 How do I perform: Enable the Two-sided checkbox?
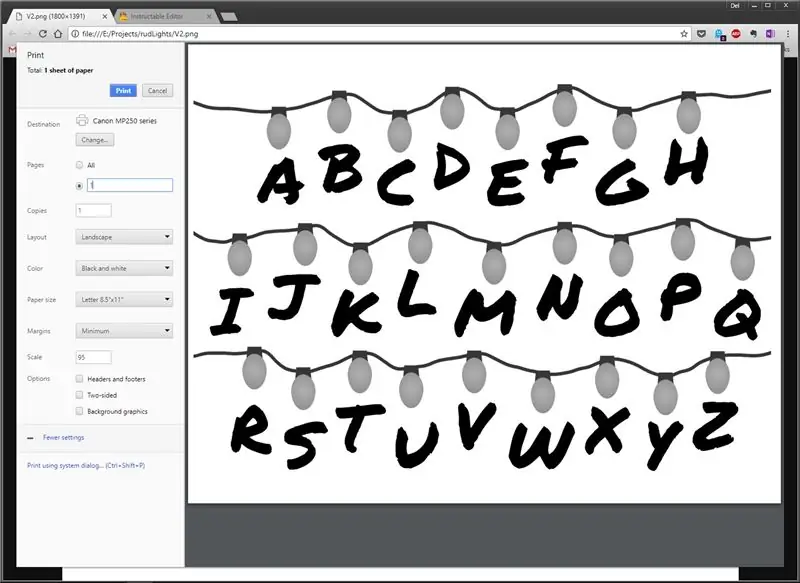79,395
